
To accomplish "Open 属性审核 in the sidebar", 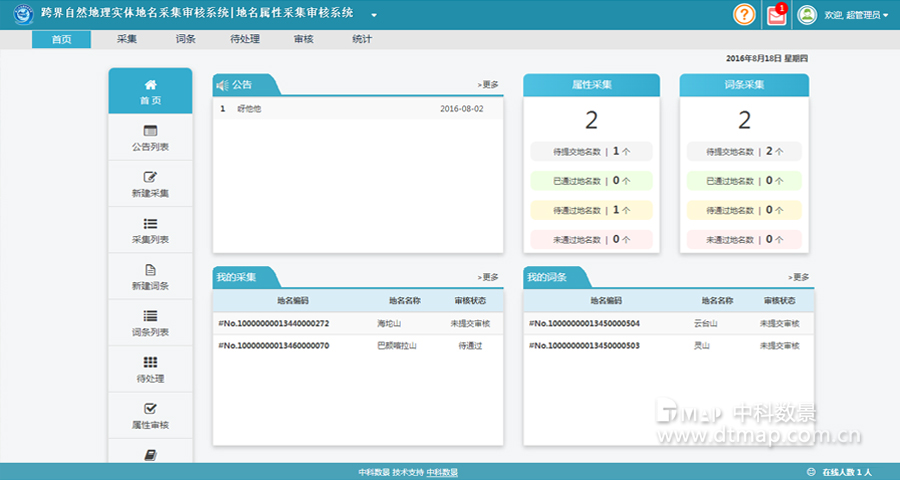I will point(150,408).
